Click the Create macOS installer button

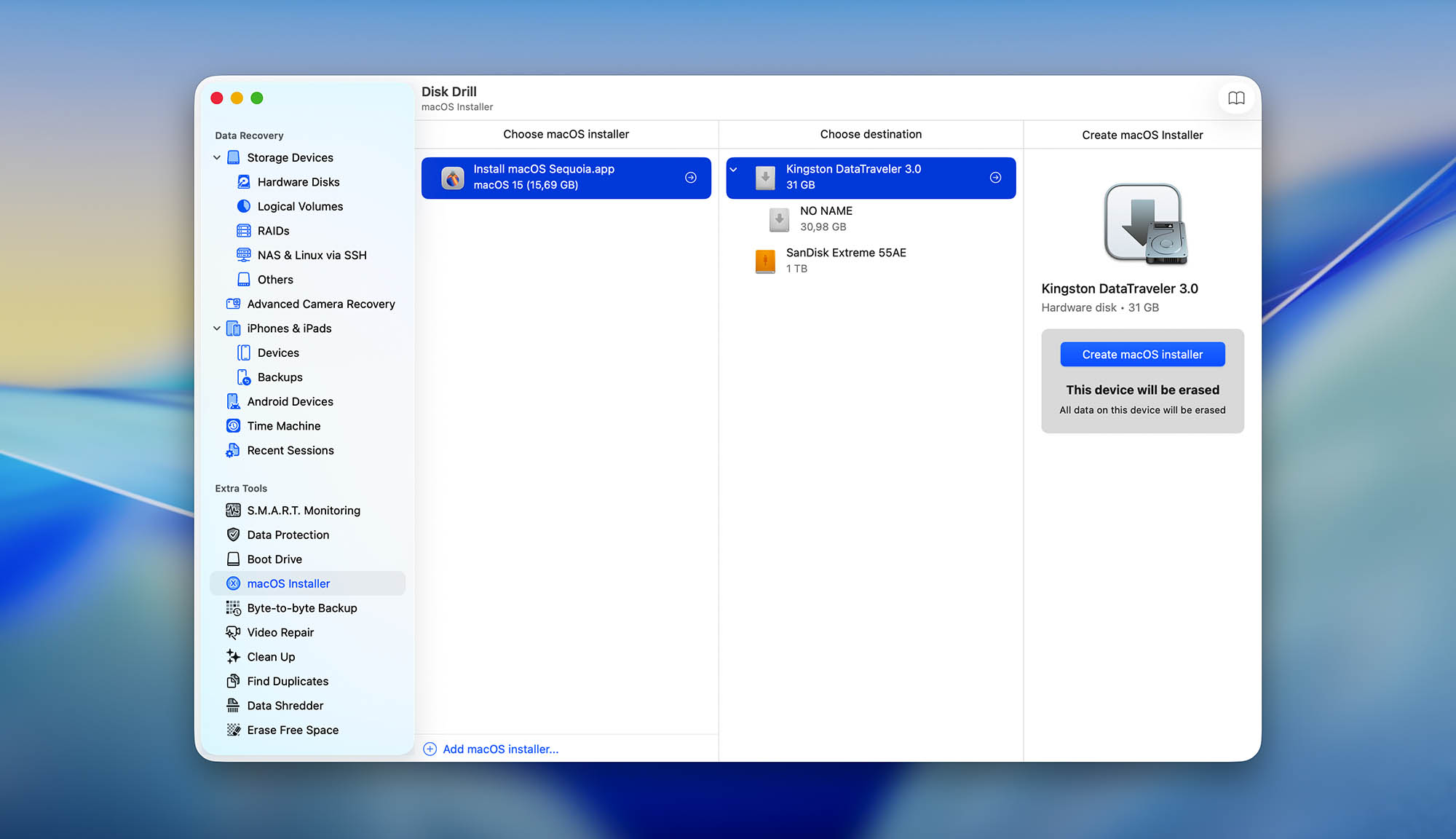pyautogui.click(x=1142, y=354)
